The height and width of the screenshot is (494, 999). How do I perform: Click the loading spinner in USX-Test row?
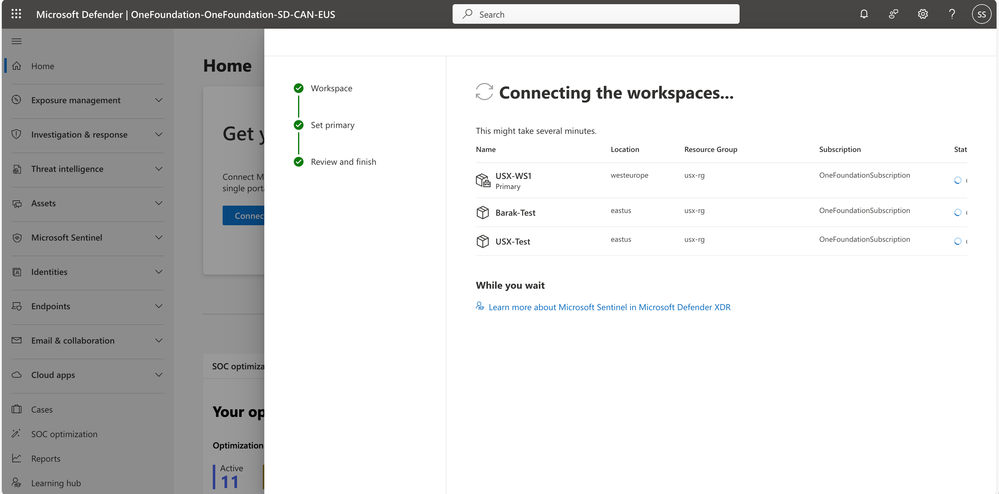(958, 242)
